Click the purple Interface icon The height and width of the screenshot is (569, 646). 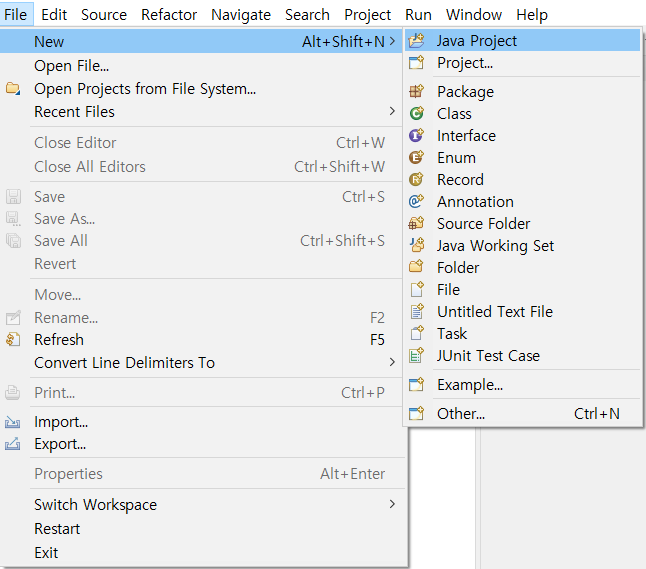coord(417,135)
